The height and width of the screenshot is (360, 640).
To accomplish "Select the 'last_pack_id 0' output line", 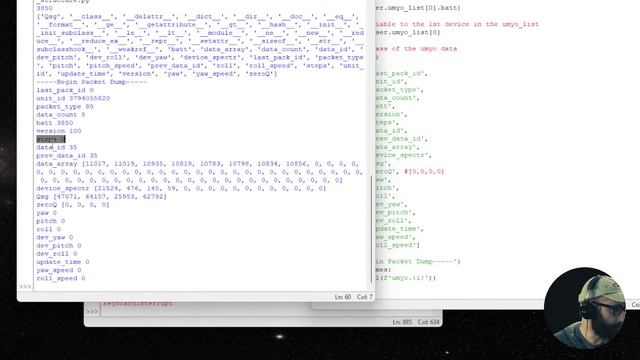I will click(65, 90).
